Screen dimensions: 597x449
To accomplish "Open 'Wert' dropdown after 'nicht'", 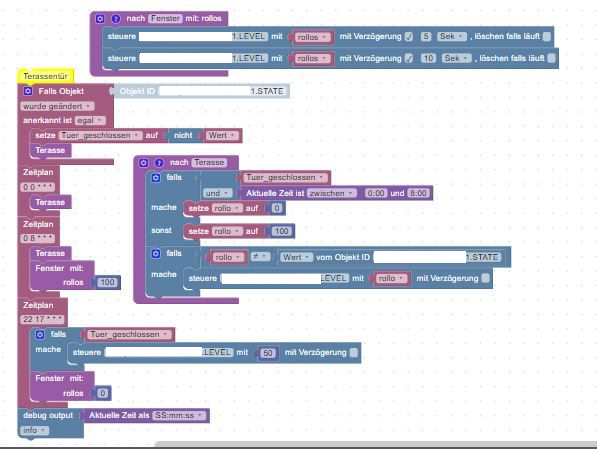I will coord(222,135).
